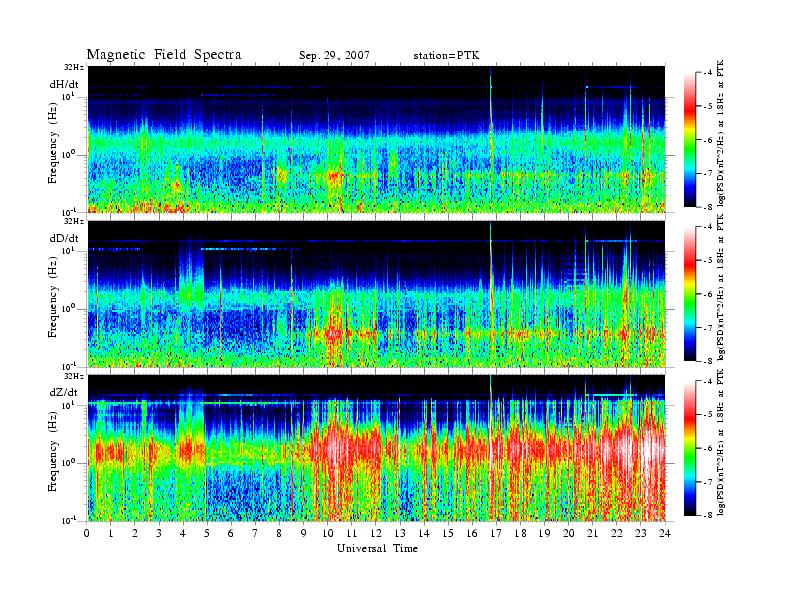Viewport: 792px width, 612px height.
Task: Click the '-8' value on dH/dt color bar
Action: coord(708,207)
